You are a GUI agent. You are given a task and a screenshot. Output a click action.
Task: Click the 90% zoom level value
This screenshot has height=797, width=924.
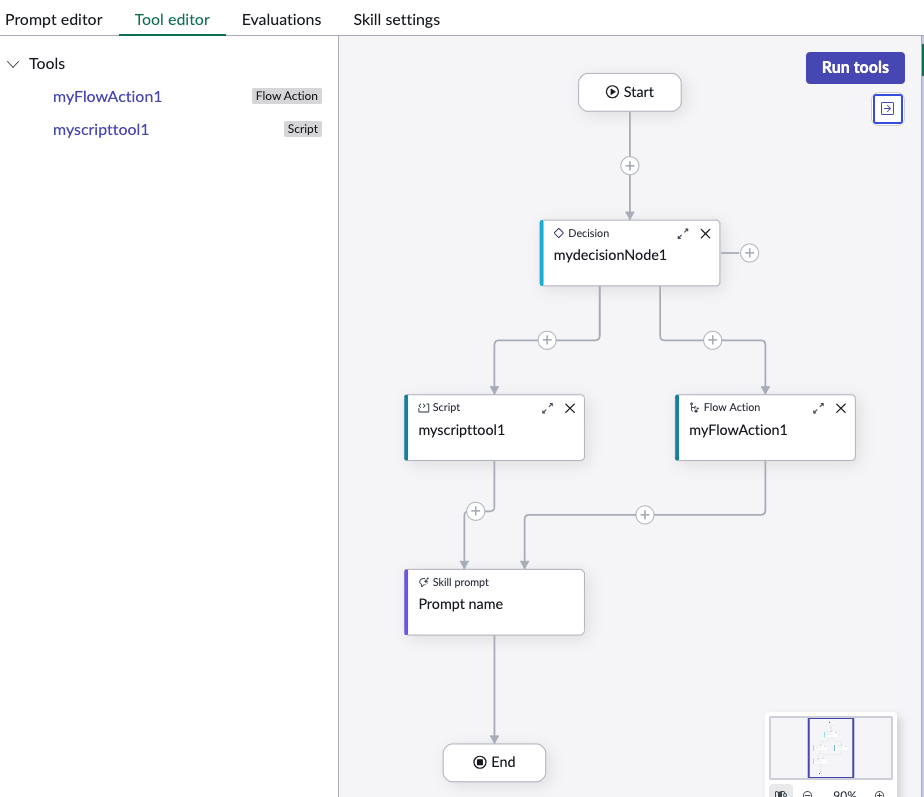[x=844, y=794]
